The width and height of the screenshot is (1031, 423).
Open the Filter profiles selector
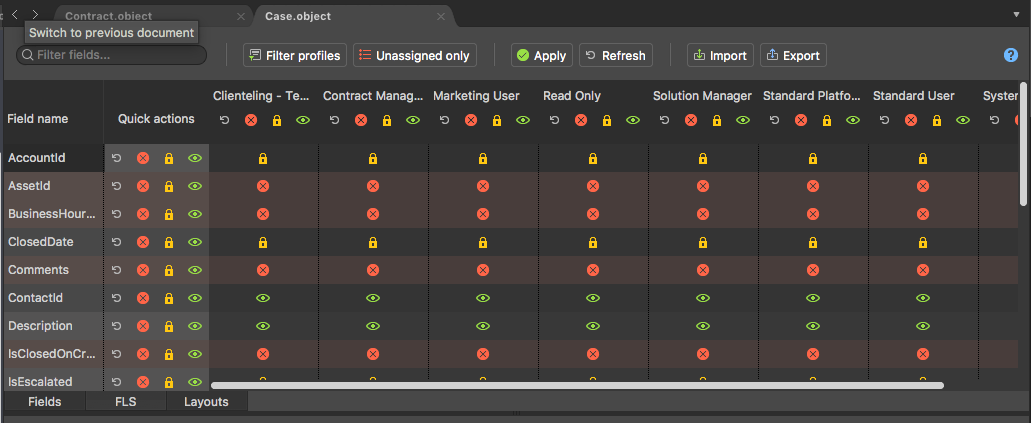[295, 55]
